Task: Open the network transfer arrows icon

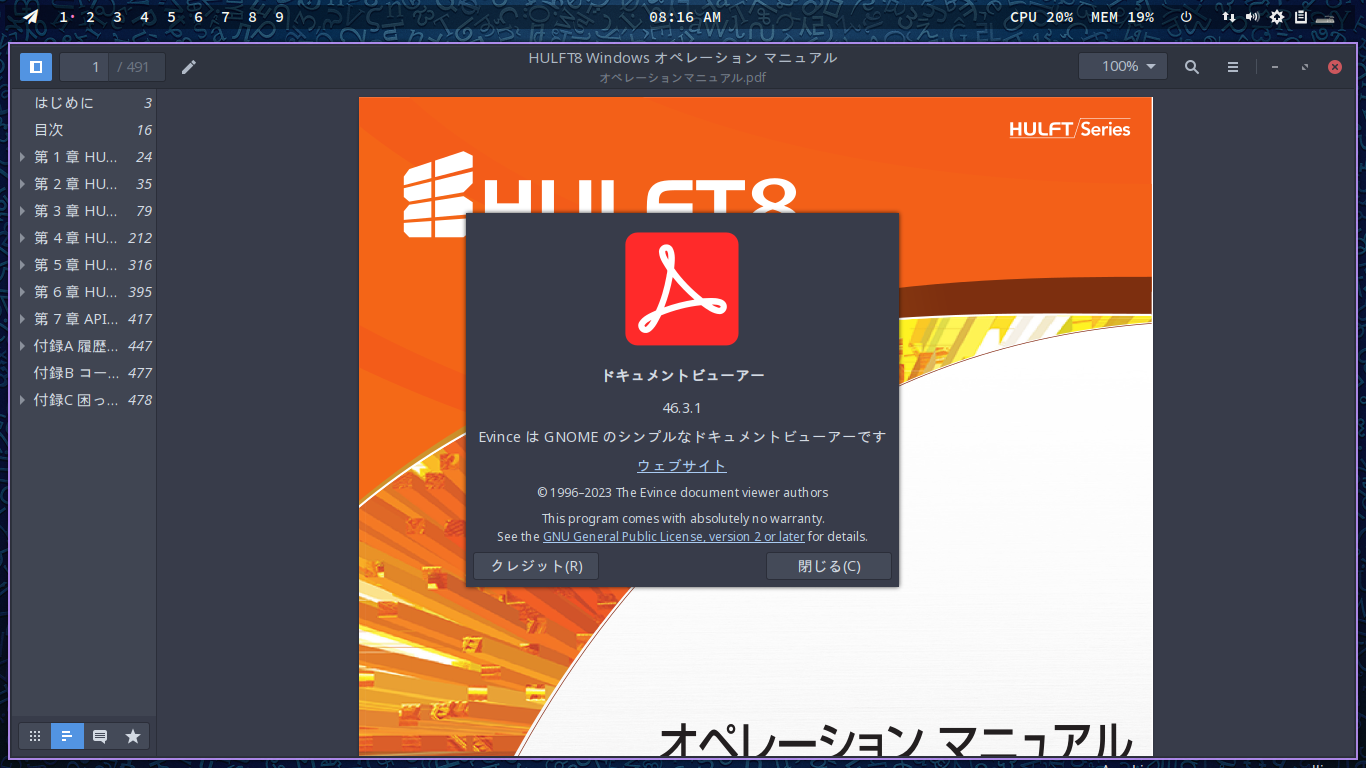Action: coord(1229,17)
